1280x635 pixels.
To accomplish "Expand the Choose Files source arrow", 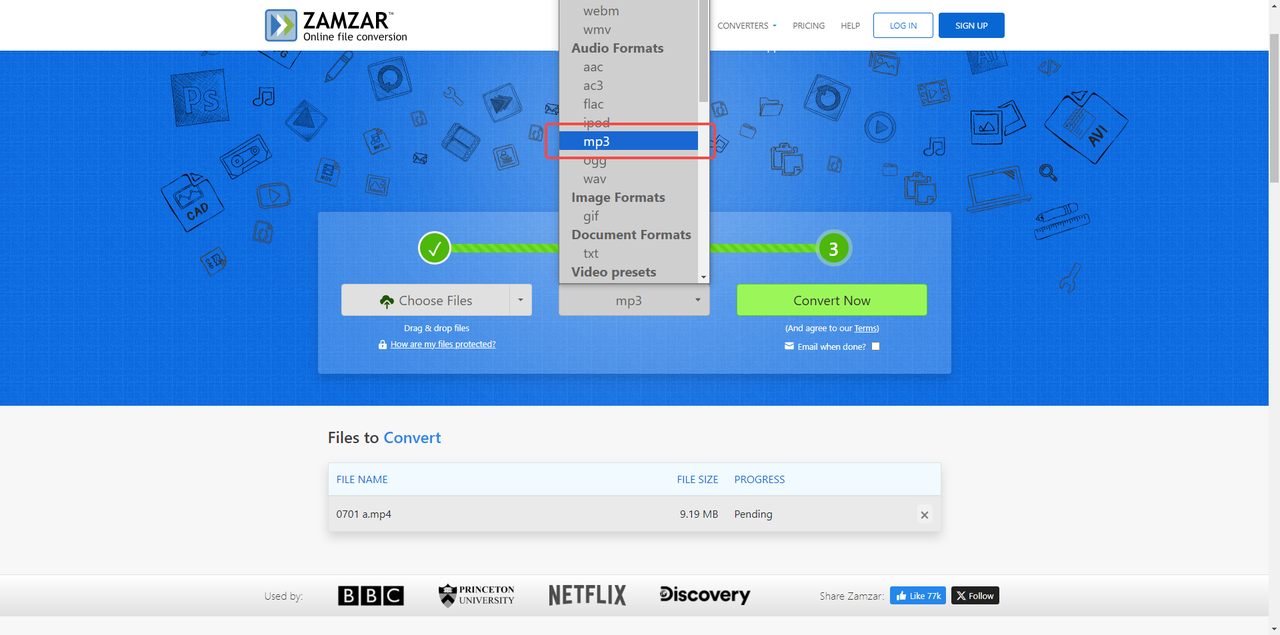I will [x=520, y=300].
